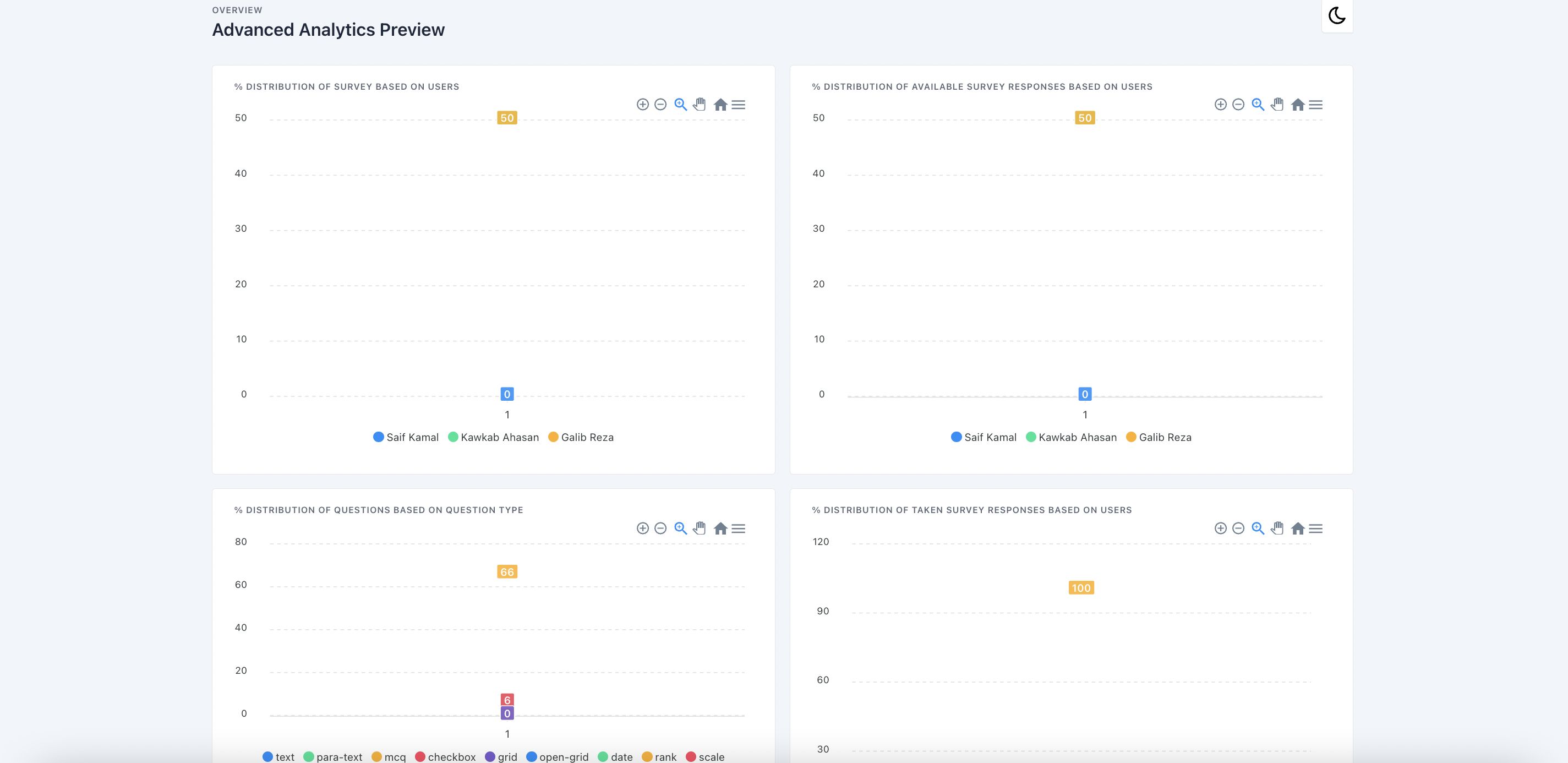Toggle Saif Kamal series in survey chart legend
This screenshot has height=763, width=1568.
[x=406, y=437]
